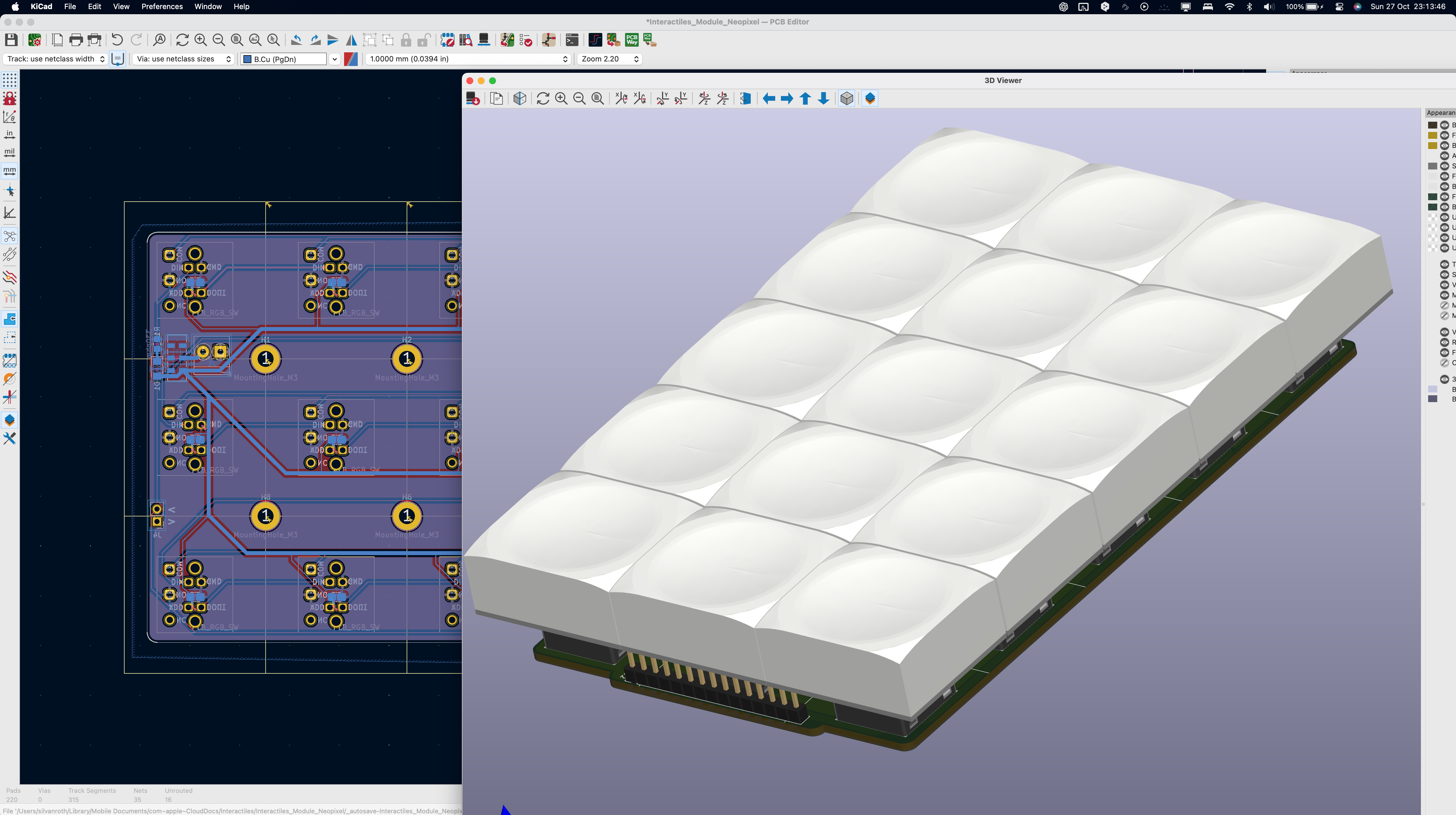Mirror the selection horizontally
Viewport: 1456px width, 815px height.
coord(351,40)
